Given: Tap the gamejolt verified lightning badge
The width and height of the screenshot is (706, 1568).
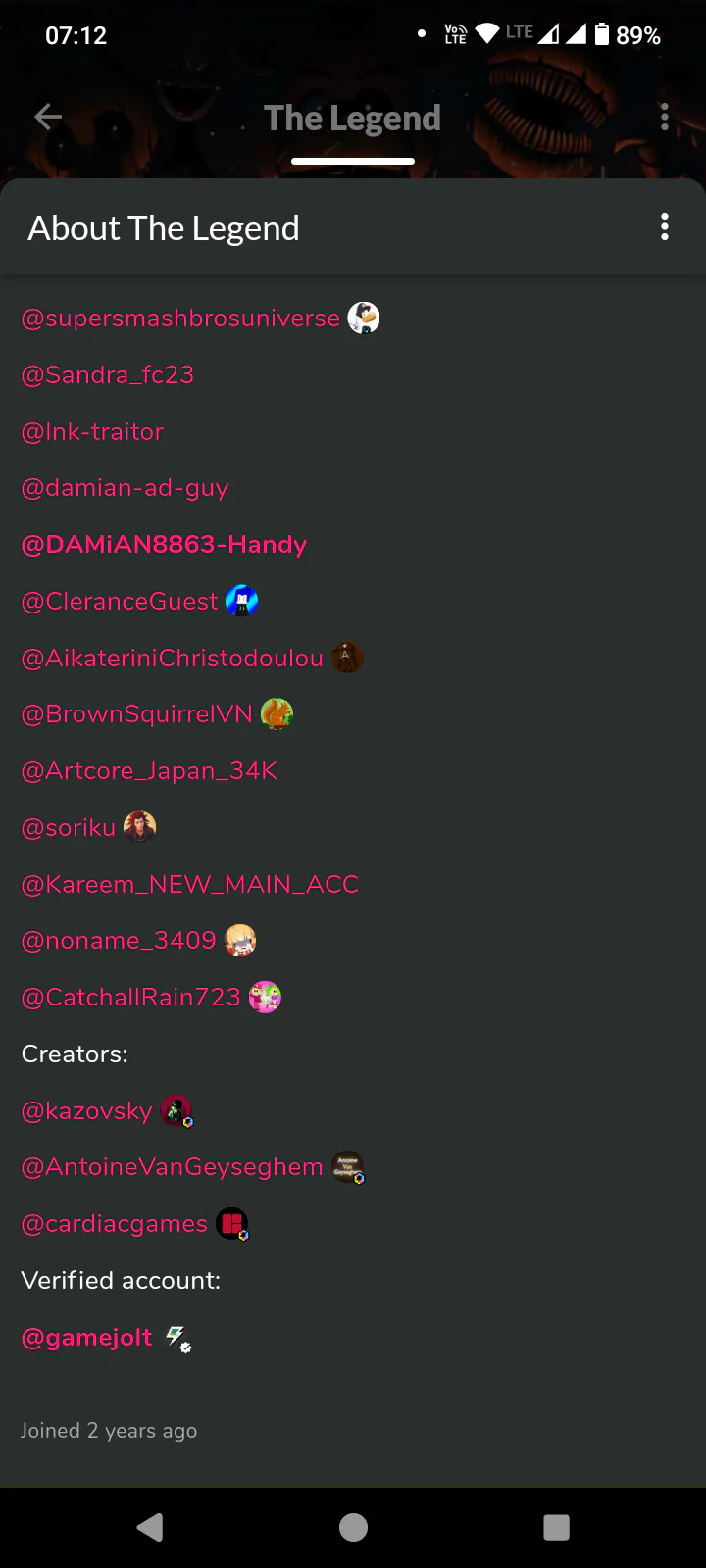Looking at the screenshot, I should coord(177,1338).
